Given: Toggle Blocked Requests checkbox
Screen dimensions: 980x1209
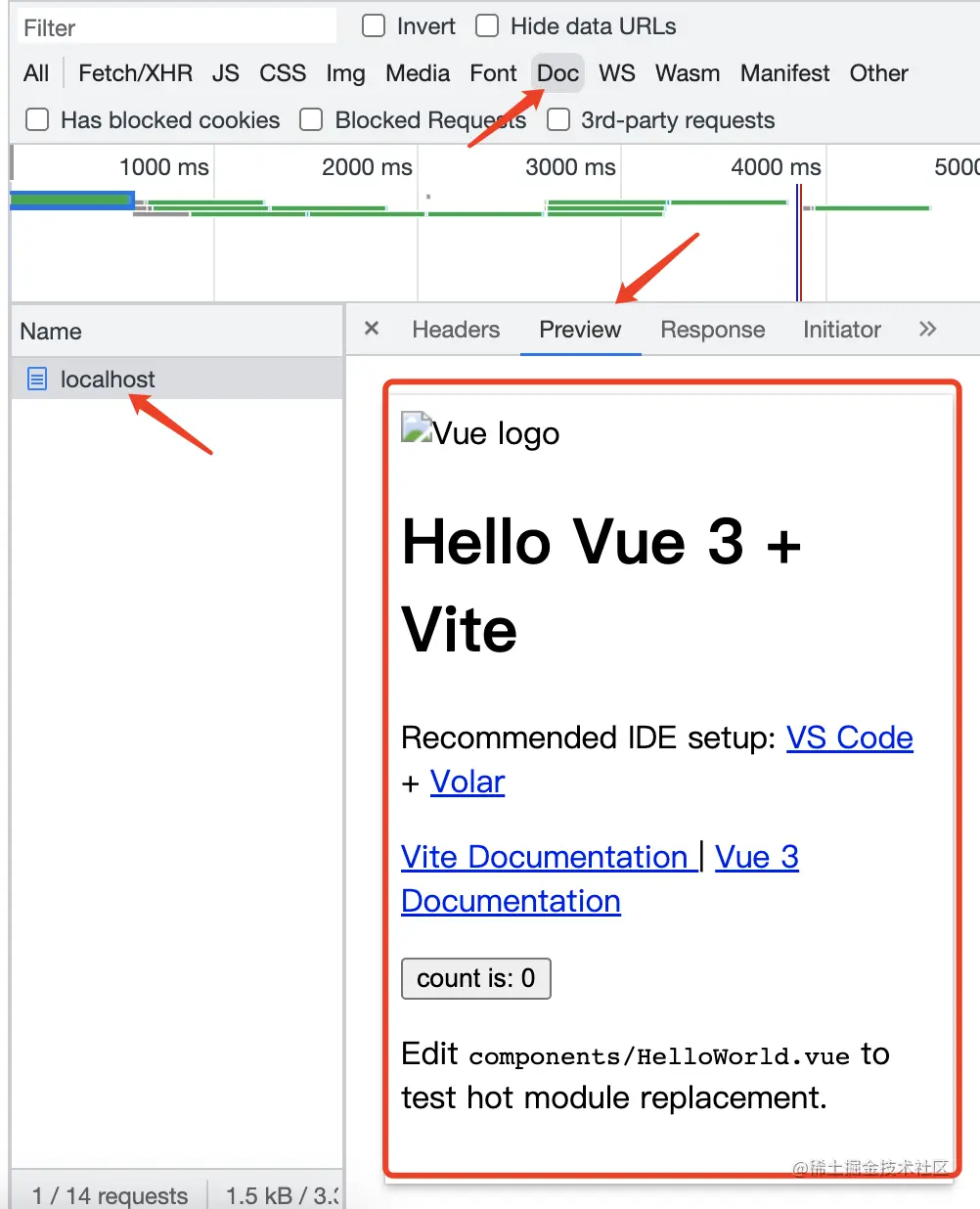Looking at the screenshot, I should coord(311,119).
